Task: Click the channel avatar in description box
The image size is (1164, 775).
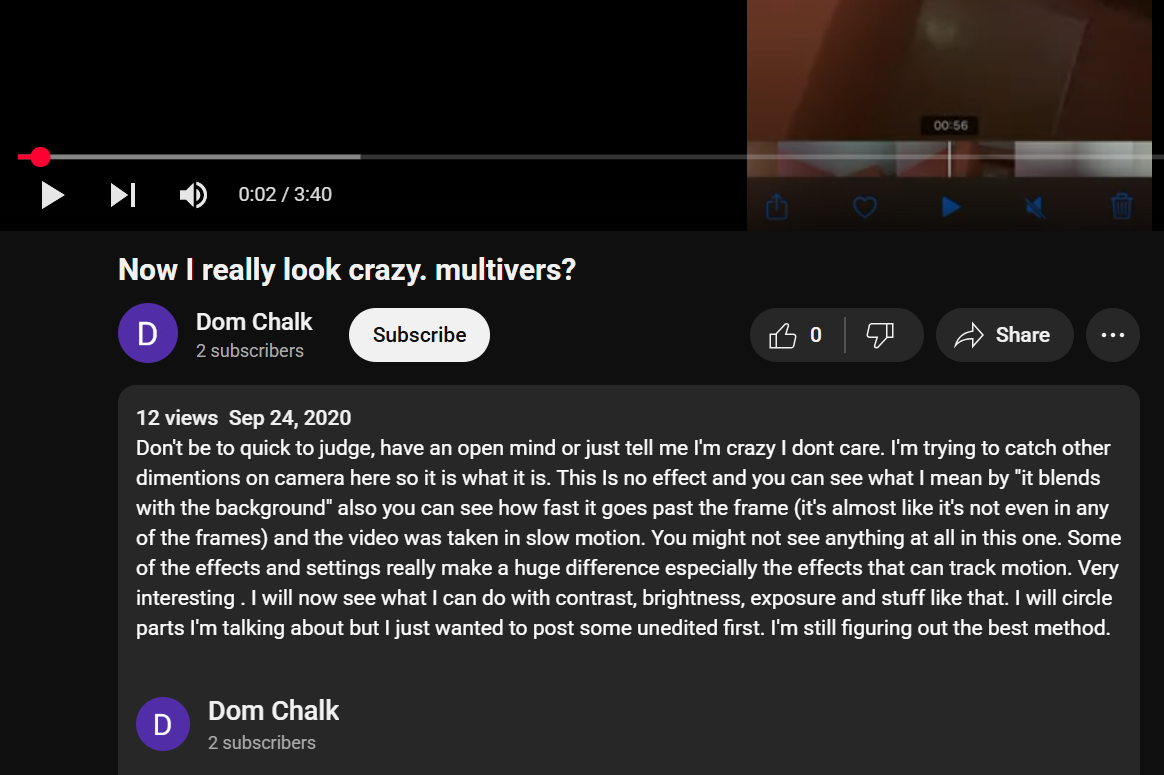Action: (x=163, y=724)
